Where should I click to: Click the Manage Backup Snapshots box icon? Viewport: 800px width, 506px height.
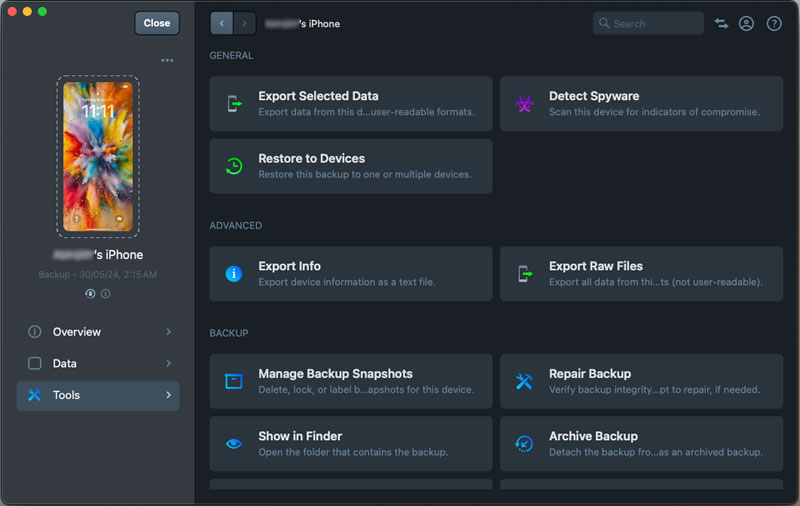click(x=234, y=381)
